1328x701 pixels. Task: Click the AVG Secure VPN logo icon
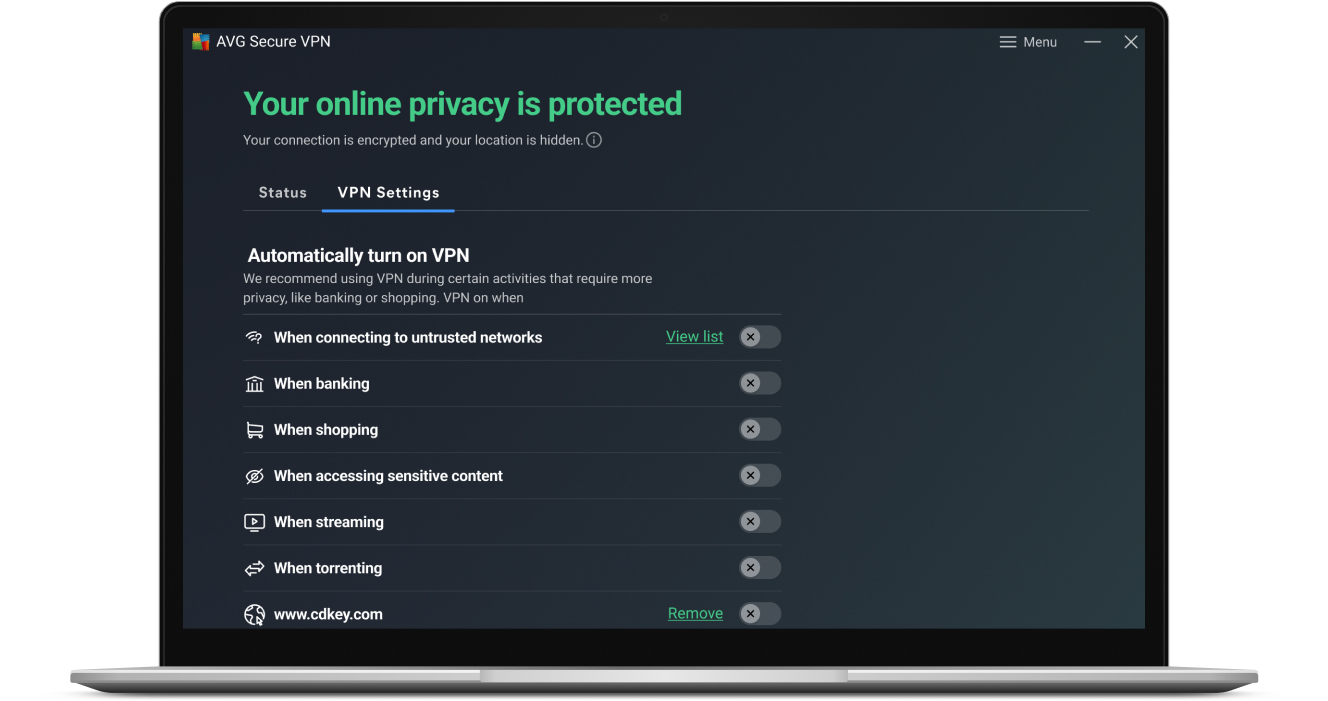tap(199, 41)
